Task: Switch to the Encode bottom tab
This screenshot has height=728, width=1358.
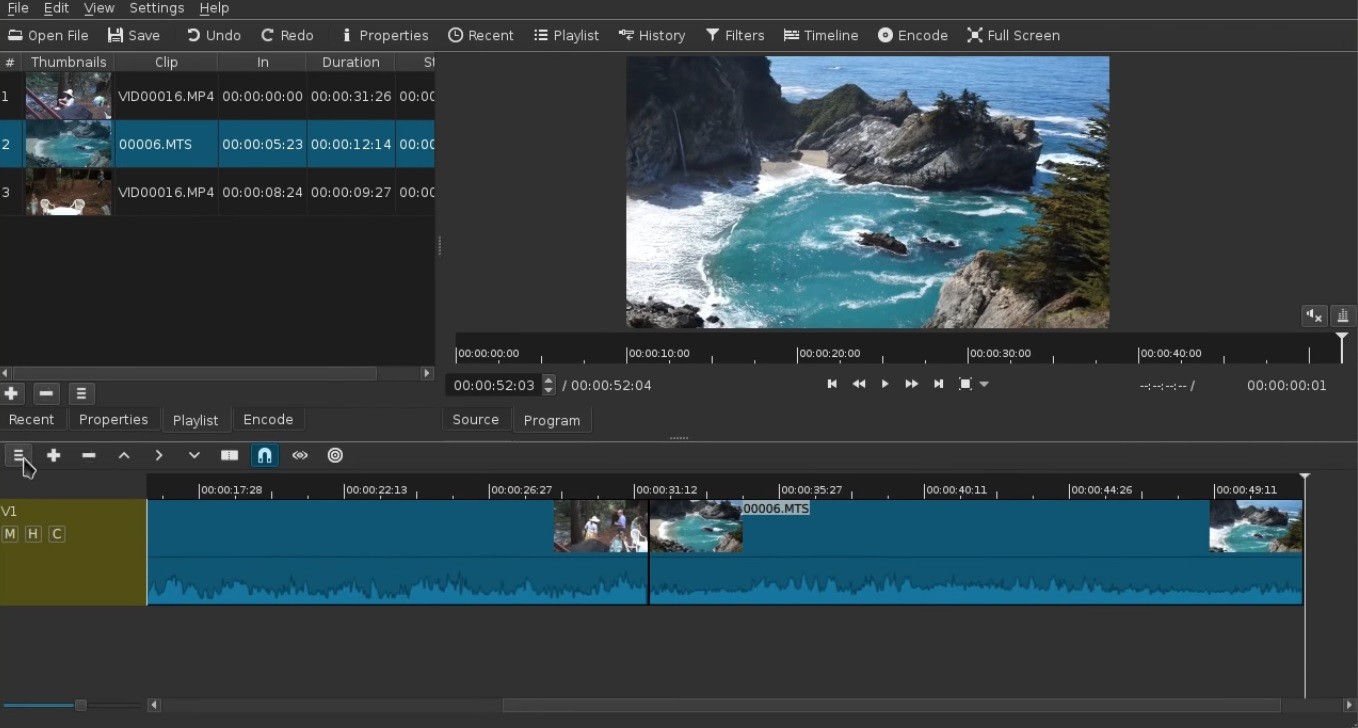Action: 268,420
